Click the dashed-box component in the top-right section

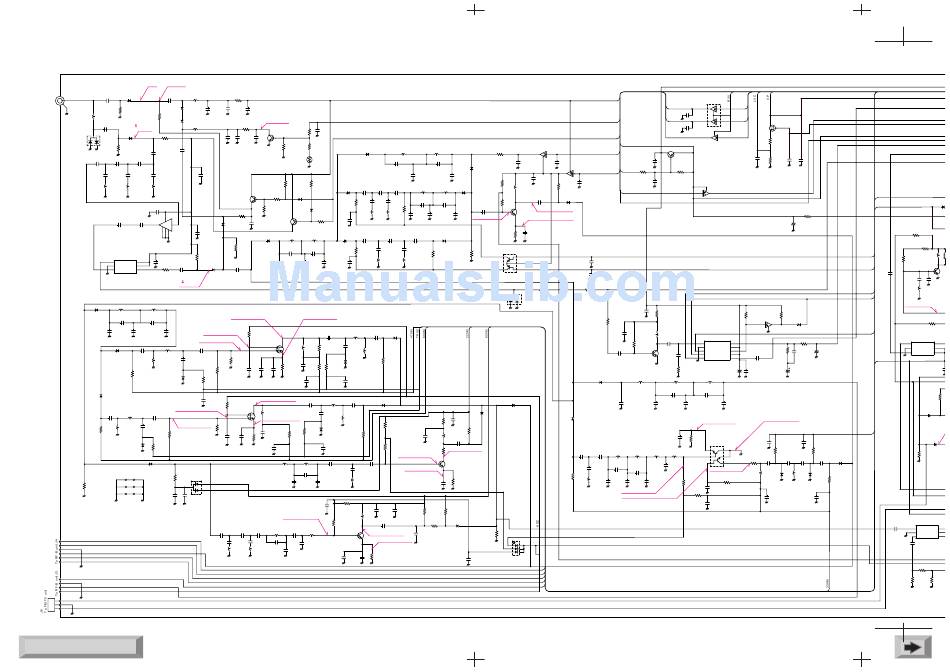715,114
